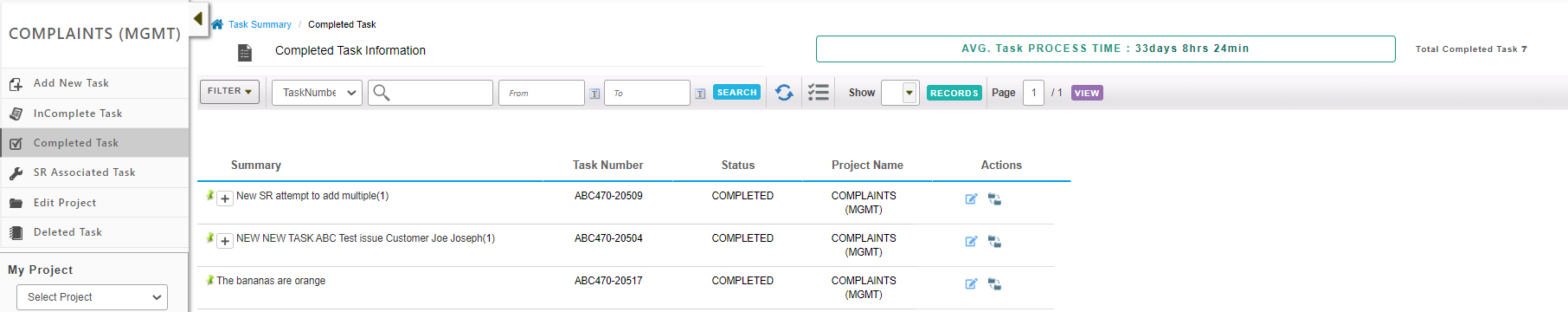The width and height of the screenshot is (1568, 312).
Task: Click the Project Name column header
Action: point(867,165)
